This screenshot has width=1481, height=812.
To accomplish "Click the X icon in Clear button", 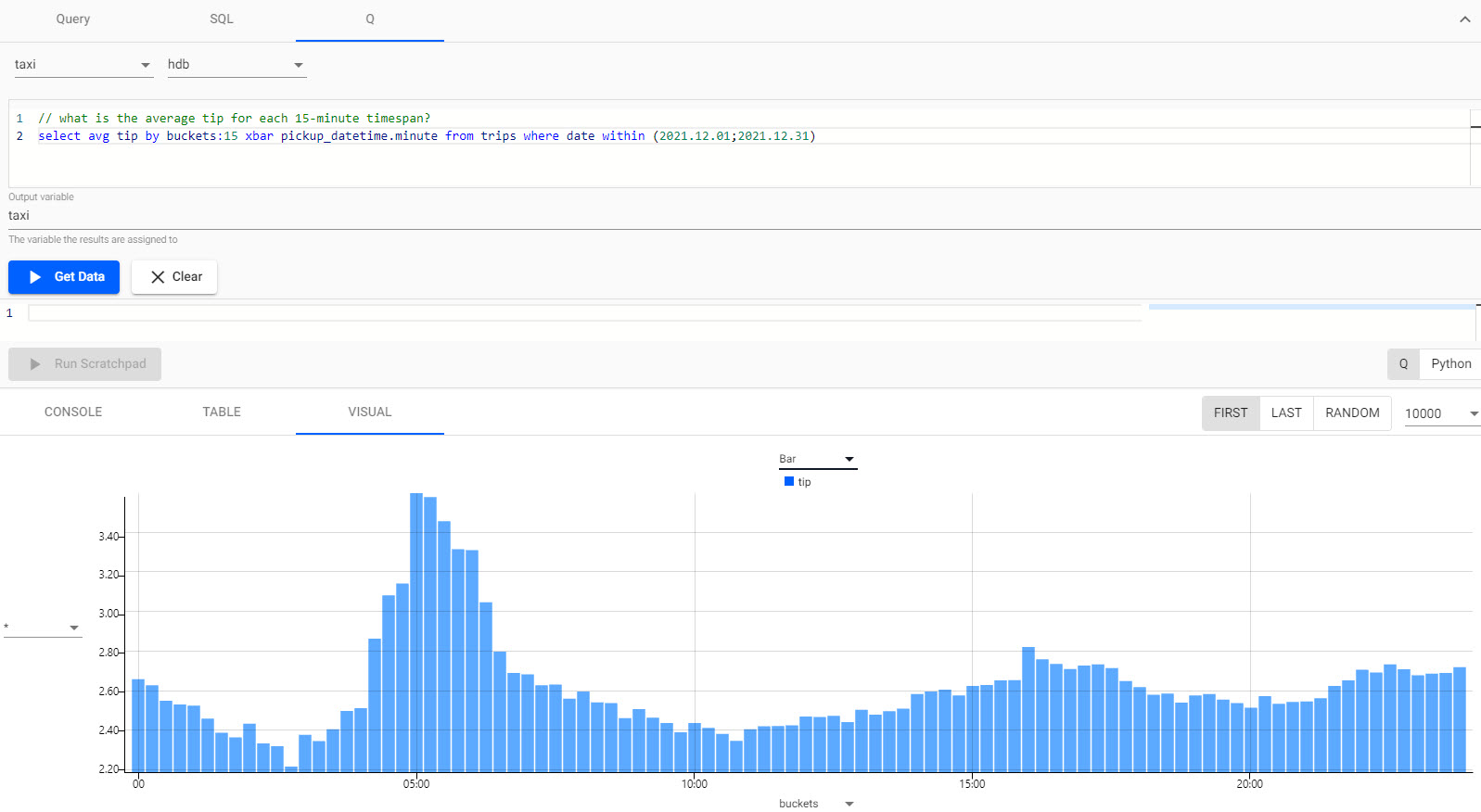I will point(158,277).
